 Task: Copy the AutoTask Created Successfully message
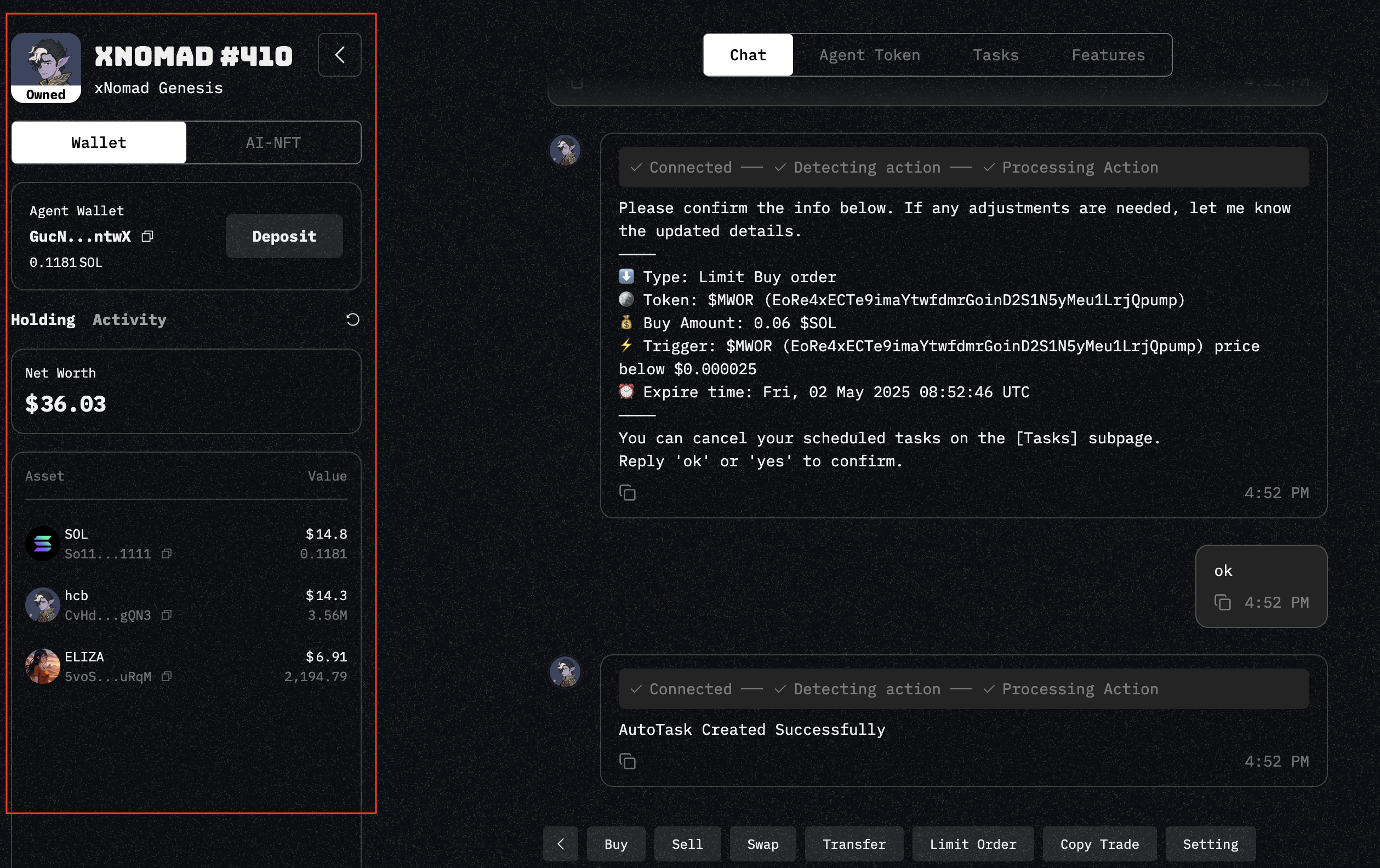[628, 762]
